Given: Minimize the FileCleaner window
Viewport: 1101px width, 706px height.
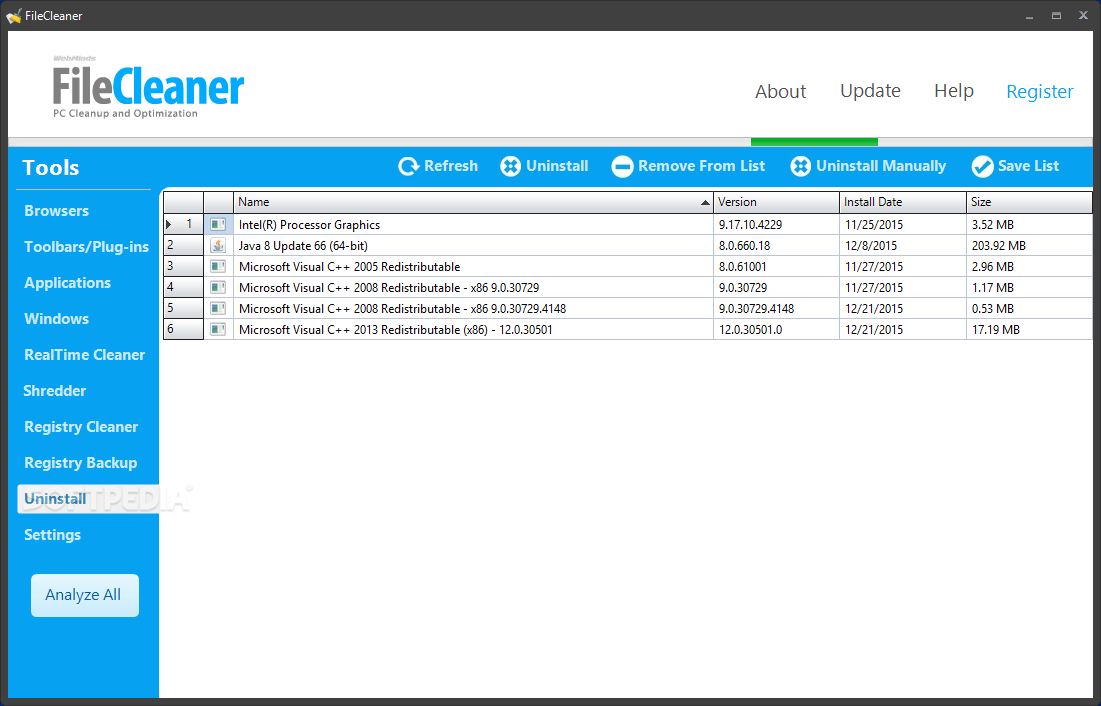Looking at the screenshot, I should [x=1029, y=15].
